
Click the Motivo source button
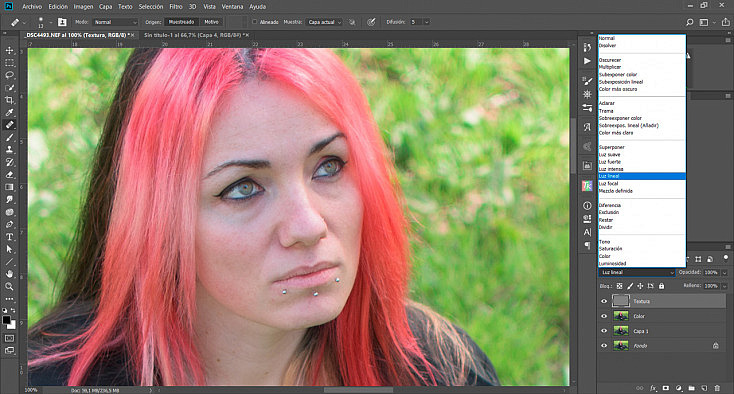tap(211, 22)
